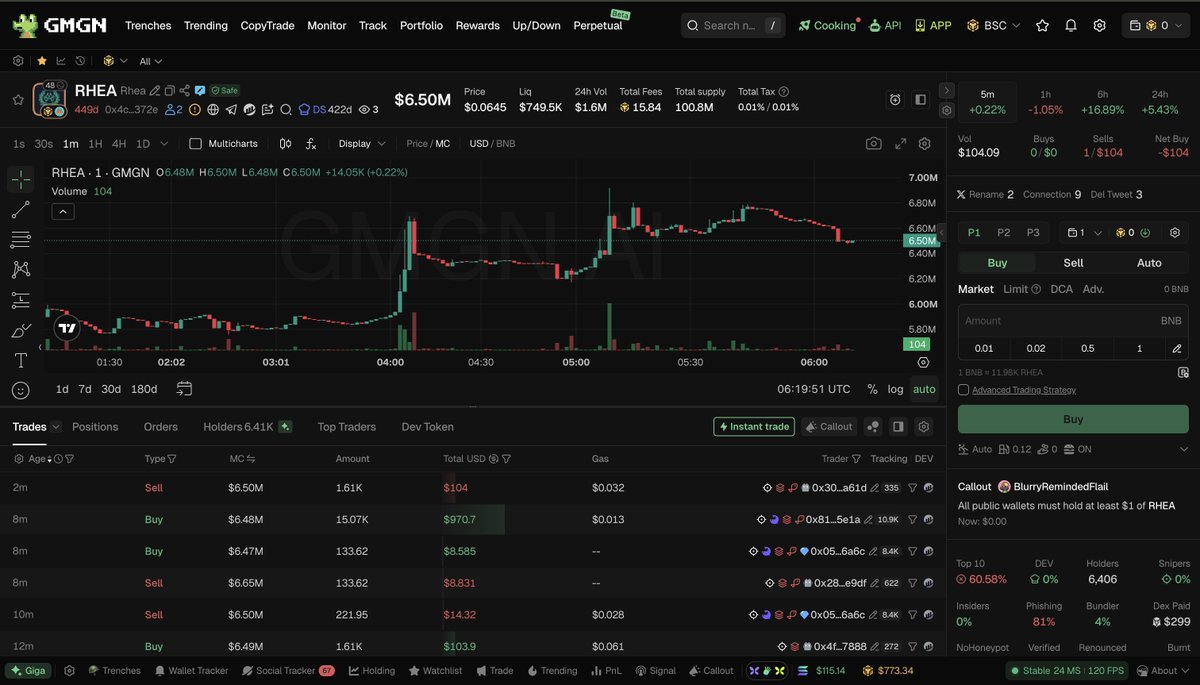
Task: Select the Sell tab
Action: [1073, 262]
